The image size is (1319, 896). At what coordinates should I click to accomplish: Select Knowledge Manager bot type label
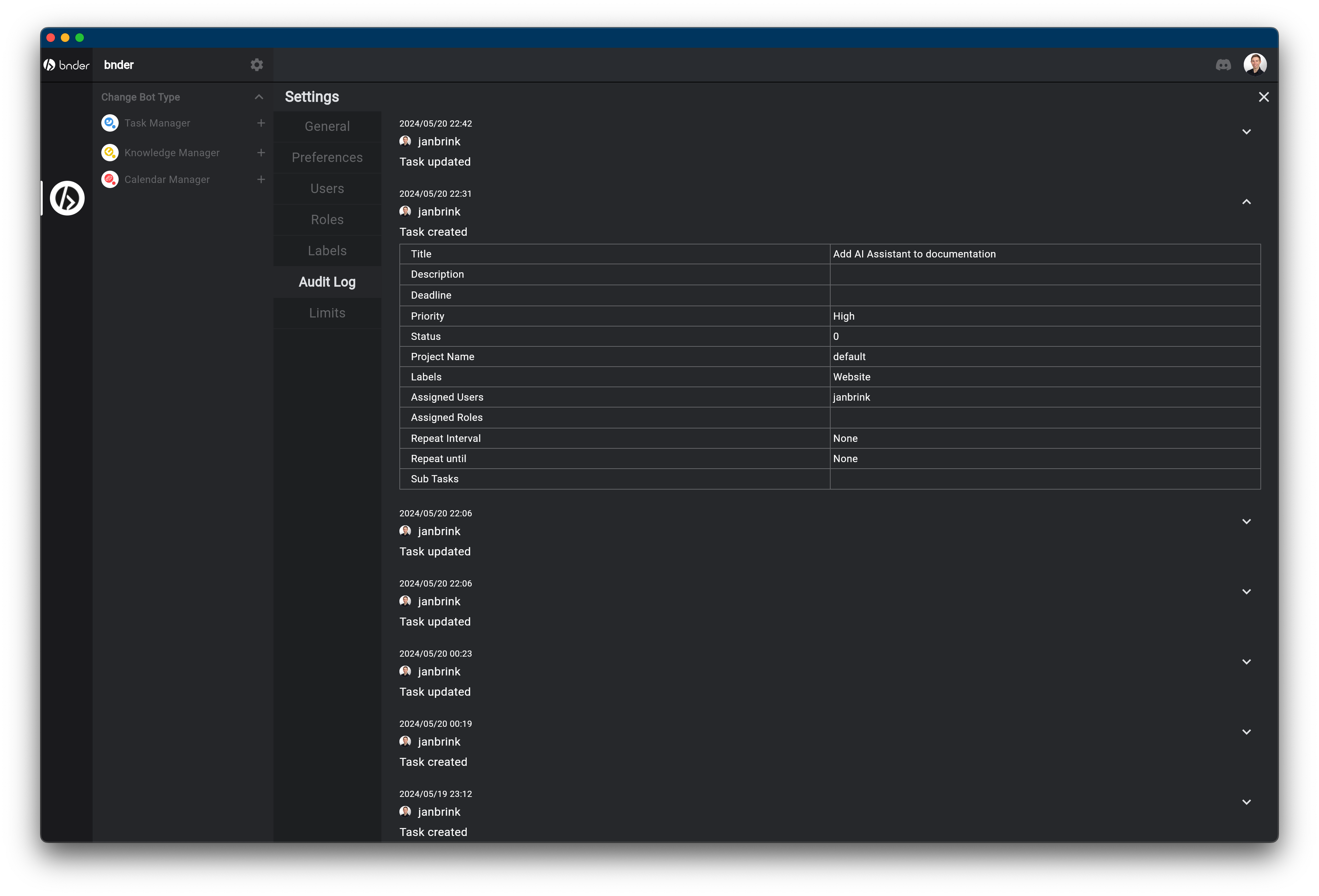(x=172, y=153)
